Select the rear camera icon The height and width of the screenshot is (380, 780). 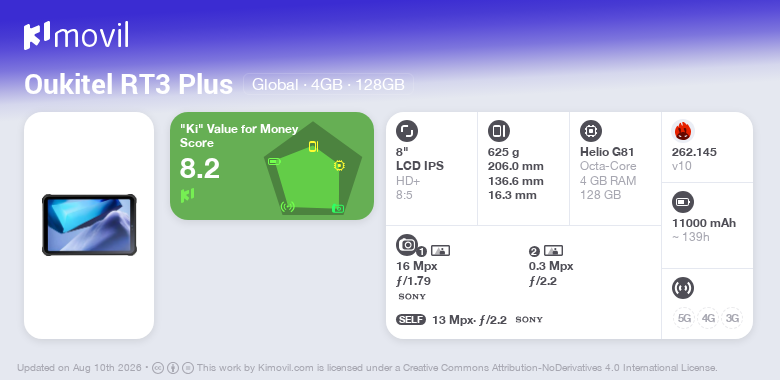(407, 245)
